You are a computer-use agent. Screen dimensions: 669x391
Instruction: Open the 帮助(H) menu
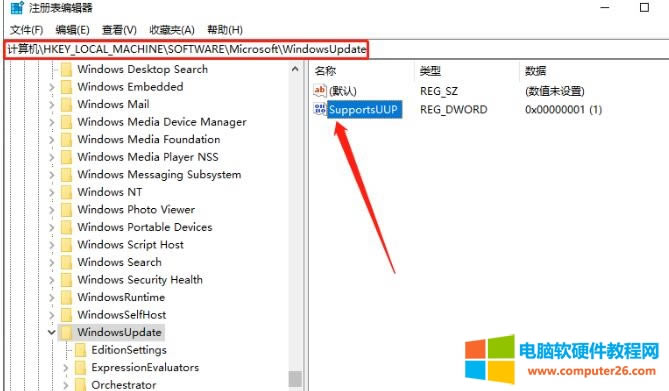(225, 30)
